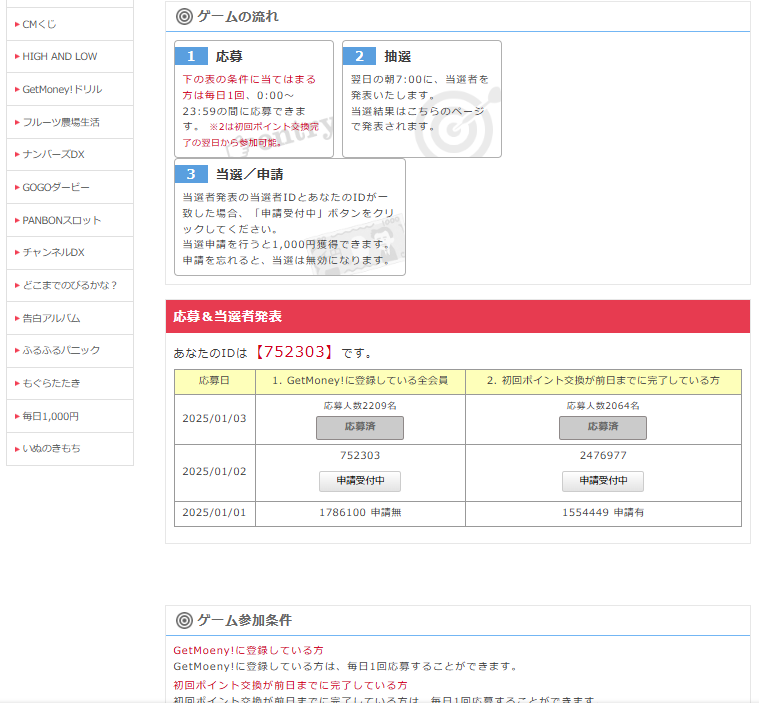
Task: Open 告白アルバム from the sidebar
Action: click(51, 318)
